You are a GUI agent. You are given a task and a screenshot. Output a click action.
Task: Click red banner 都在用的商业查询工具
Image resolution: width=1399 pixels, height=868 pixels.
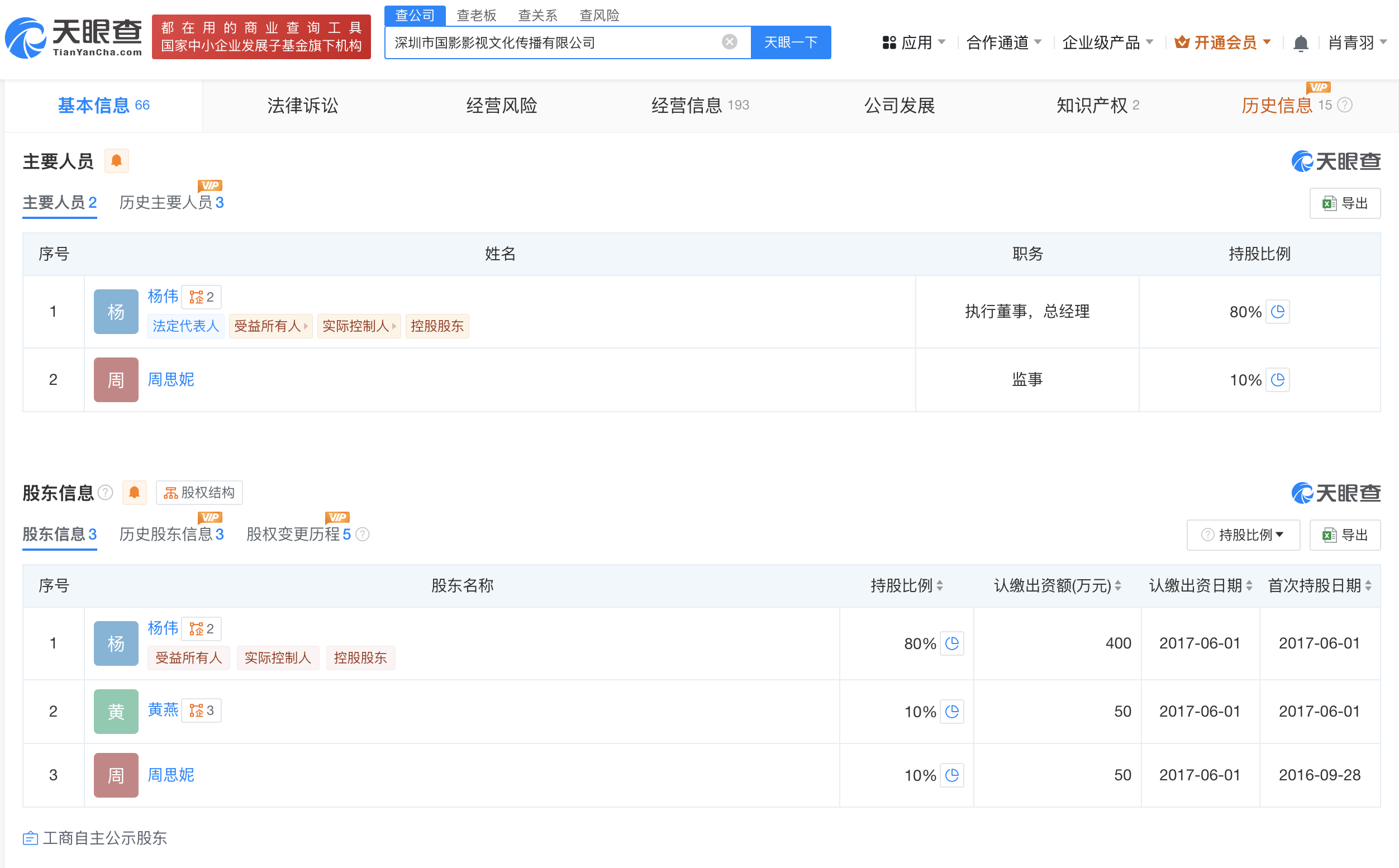tap(261, 37)
